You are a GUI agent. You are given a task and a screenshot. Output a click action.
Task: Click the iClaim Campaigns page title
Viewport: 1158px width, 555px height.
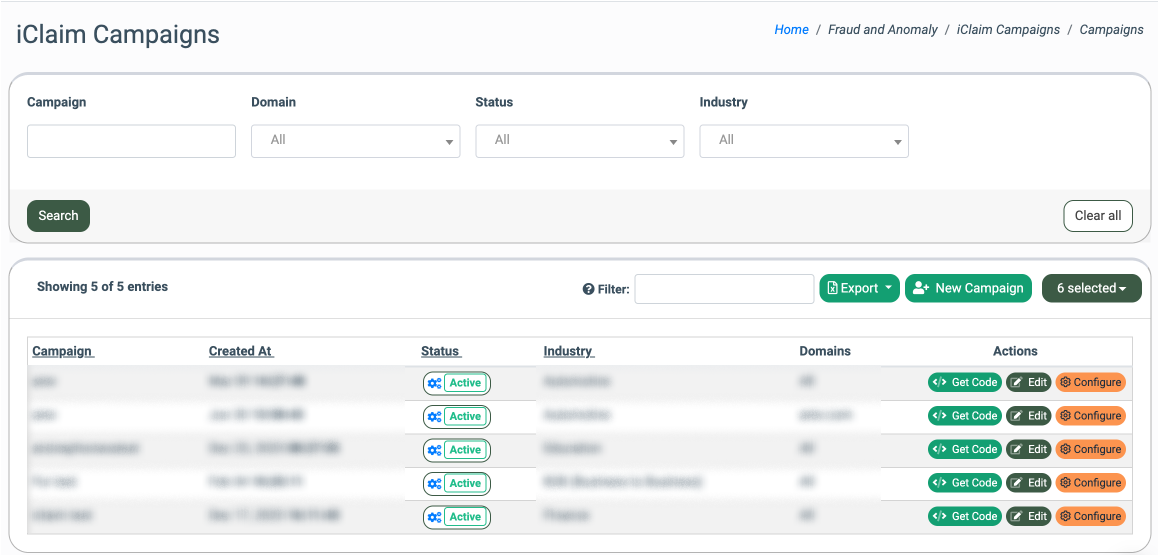118,35
